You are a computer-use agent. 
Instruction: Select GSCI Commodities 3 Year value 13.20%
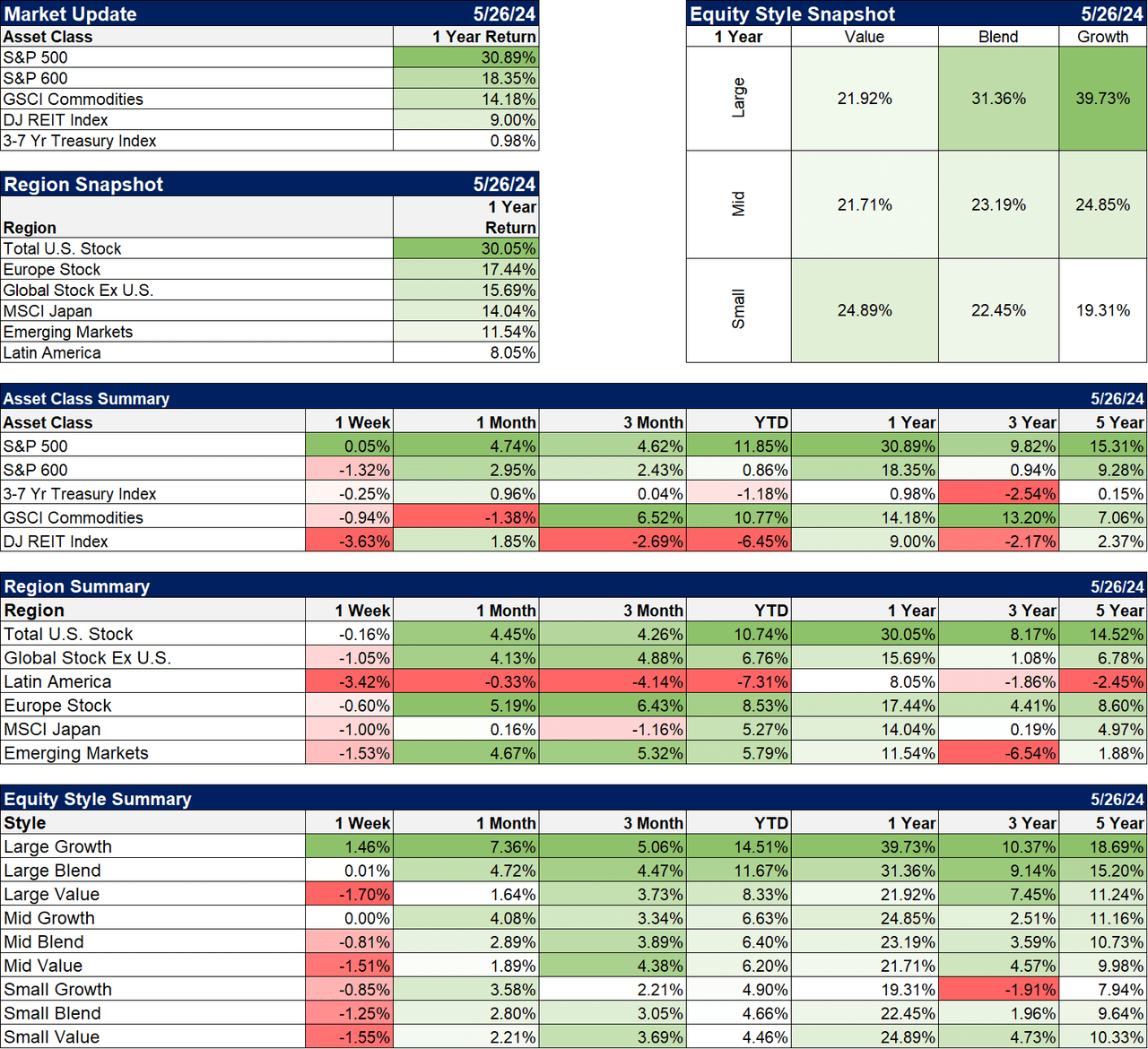[998, 517]
